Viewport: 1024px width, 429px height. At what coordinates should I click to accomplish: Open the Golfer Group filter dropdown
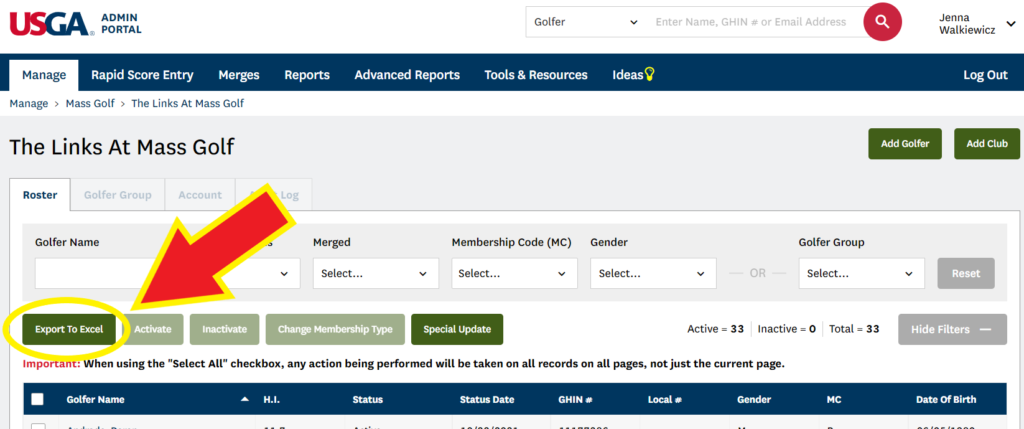point(861,274)
